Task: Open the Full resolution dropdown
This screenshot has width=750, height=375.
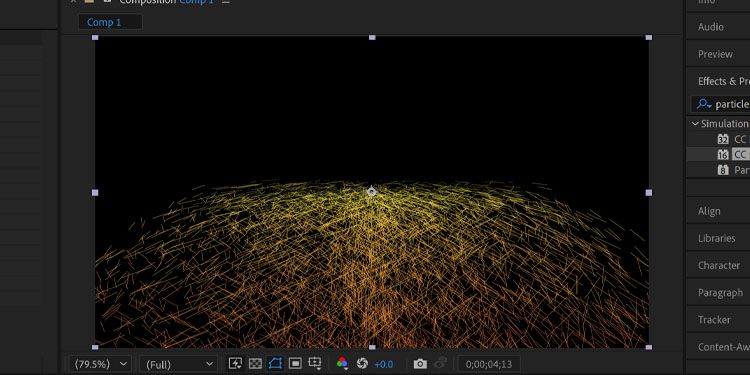Action: (x=179, y=364)
